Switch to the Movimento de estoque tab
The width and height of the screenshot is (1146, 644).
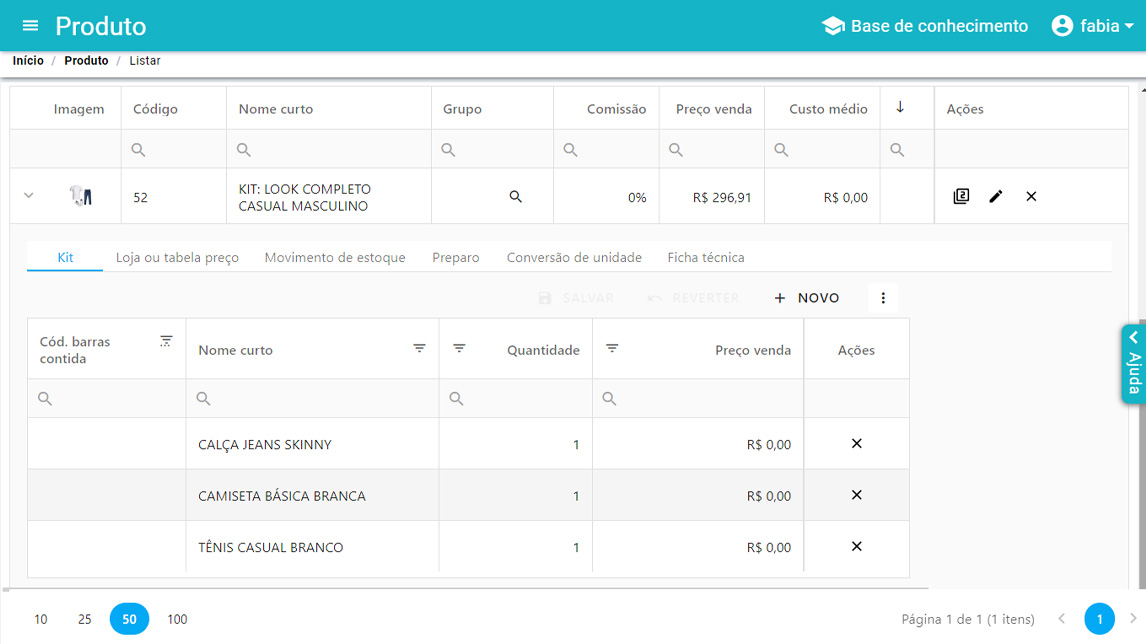pyautogui.click(x=335, y=258)
